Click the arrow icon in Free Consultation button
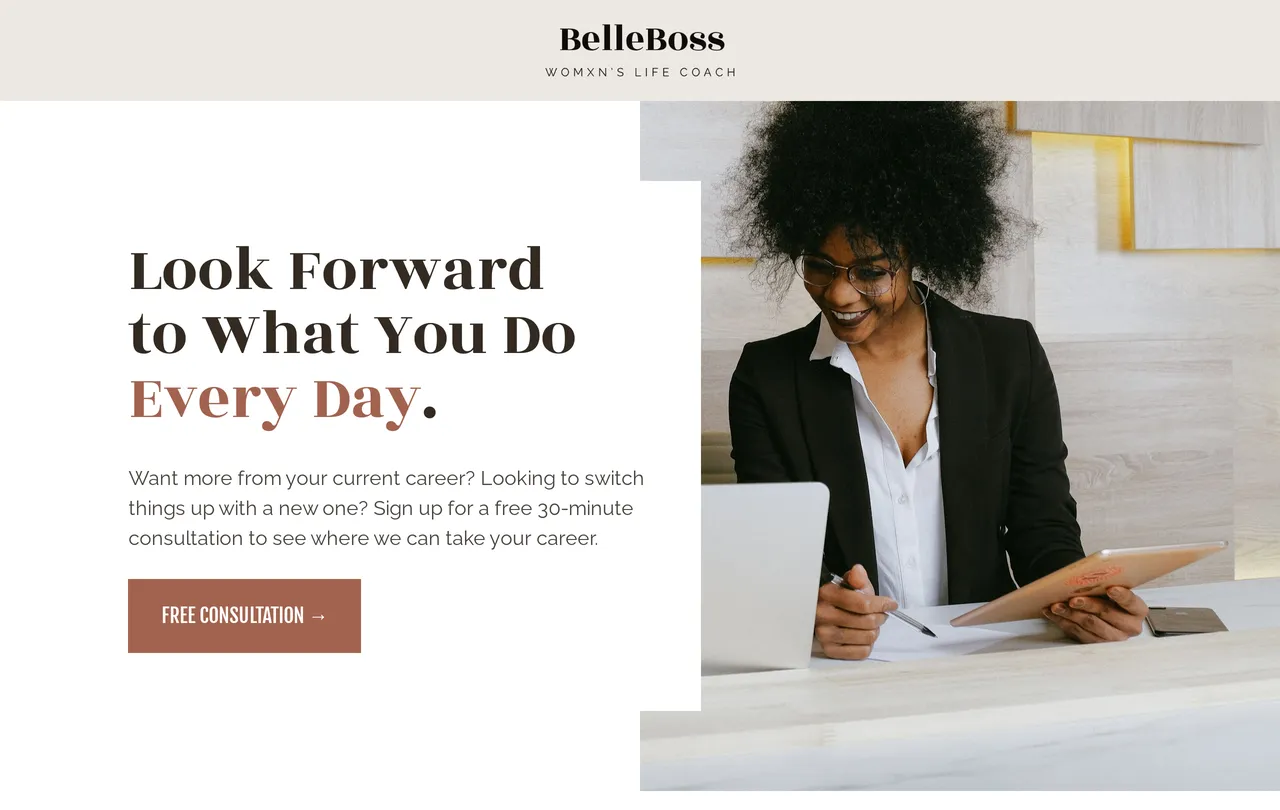Screen dimensions: 1280x810 (x=318, y=616)
